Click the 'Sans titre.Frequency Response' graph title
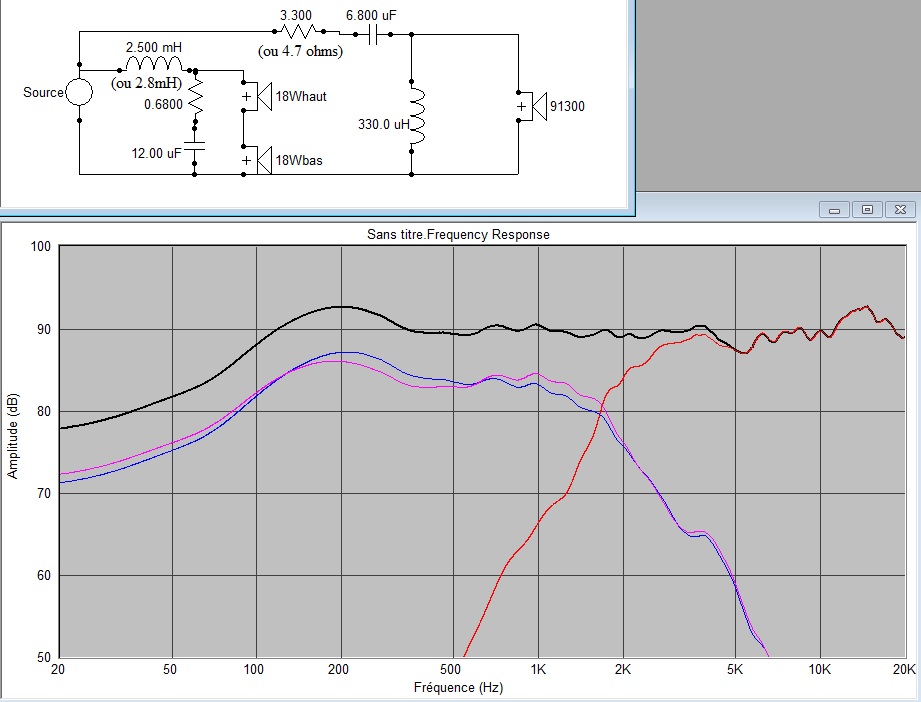Image resolution: width=921 pixels, height=702 pixels. pos(459,234)
